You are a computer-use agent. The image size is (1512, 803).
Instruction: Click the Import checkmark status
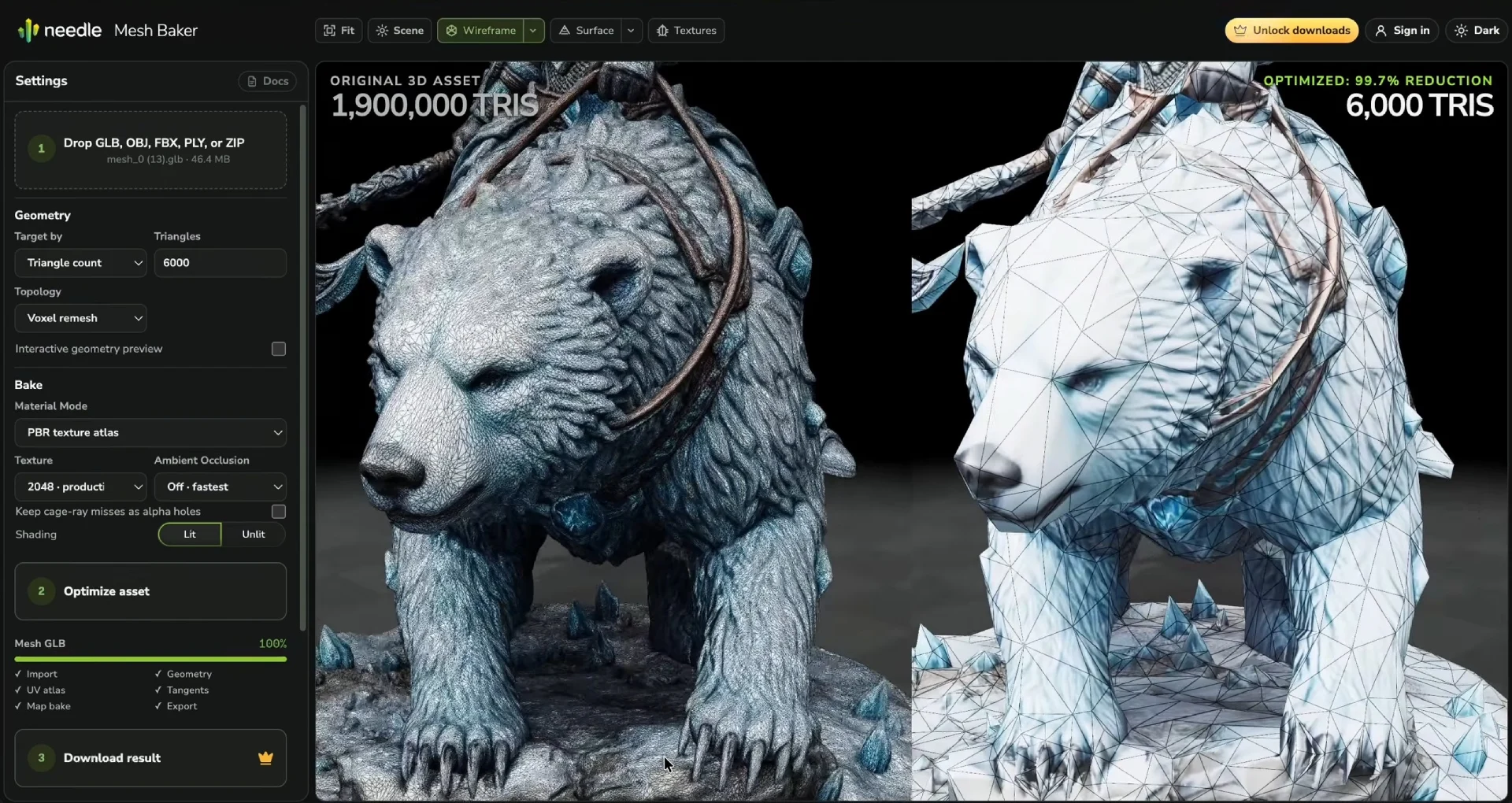36,674
